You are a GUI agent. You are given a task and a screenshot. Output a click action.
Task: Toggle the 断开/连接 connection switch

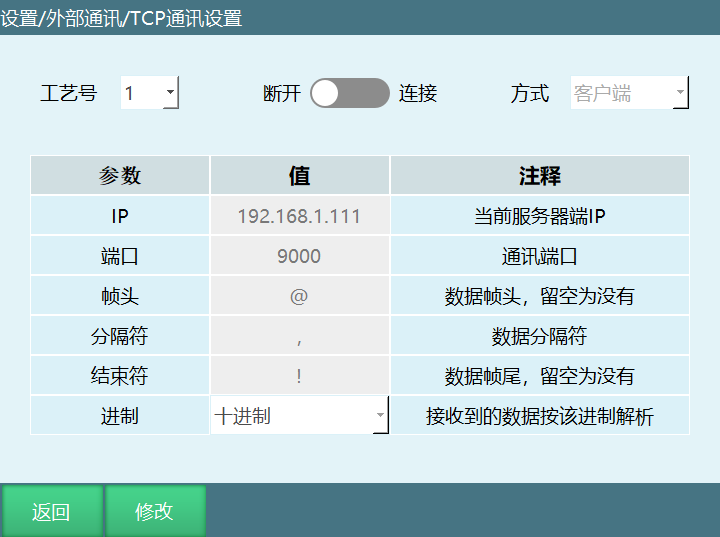tap(349, 93)
